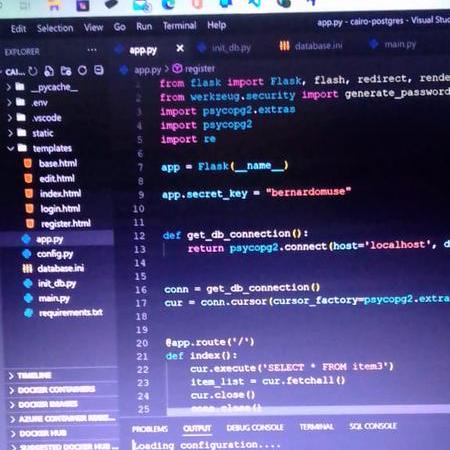
Task: Collapse all folders in Explorer
Action: [99, 70]
